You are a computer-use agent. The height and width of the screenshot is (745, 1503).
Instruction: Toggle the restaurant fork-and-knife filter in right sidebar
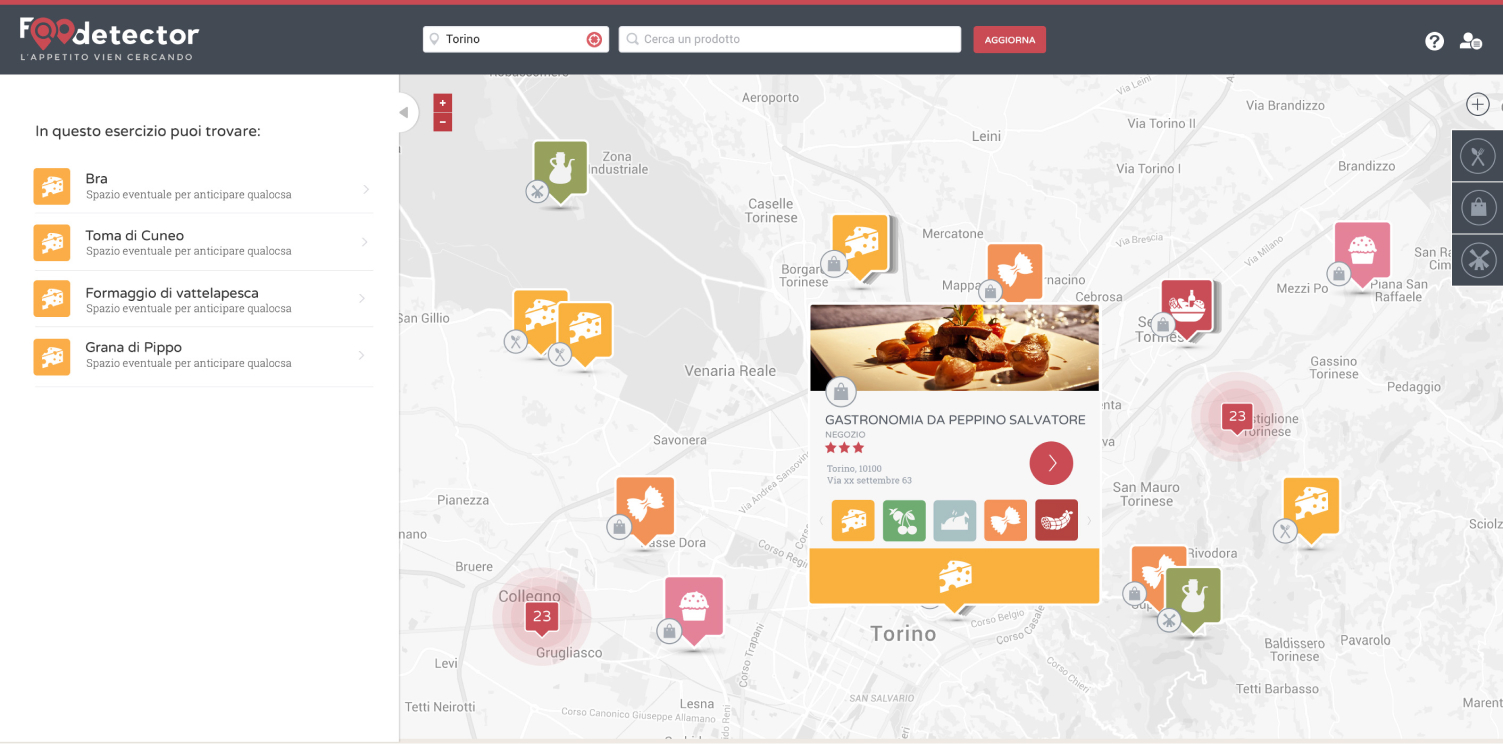pos(1477,156)
